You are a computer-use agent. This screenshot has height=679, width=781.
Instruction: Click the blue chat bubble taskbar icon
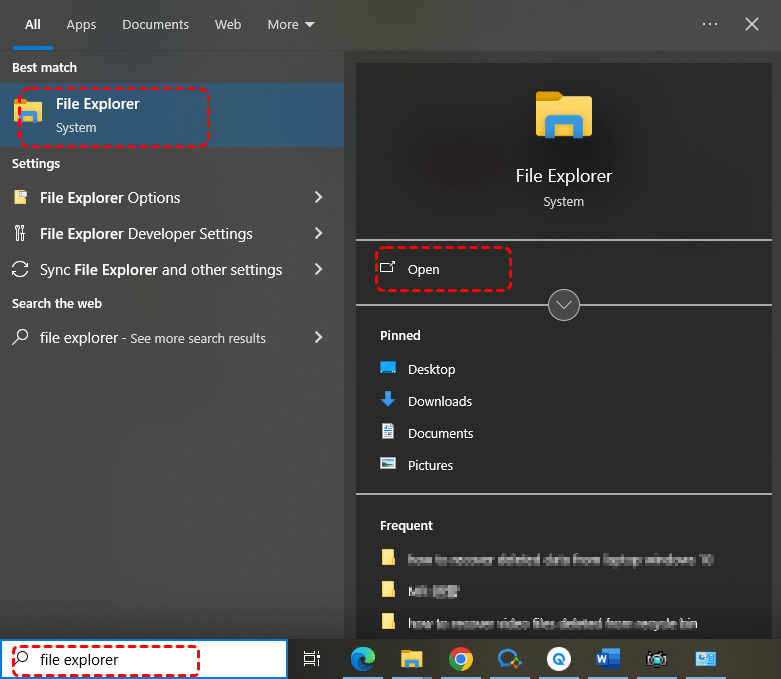pos(509,659)
